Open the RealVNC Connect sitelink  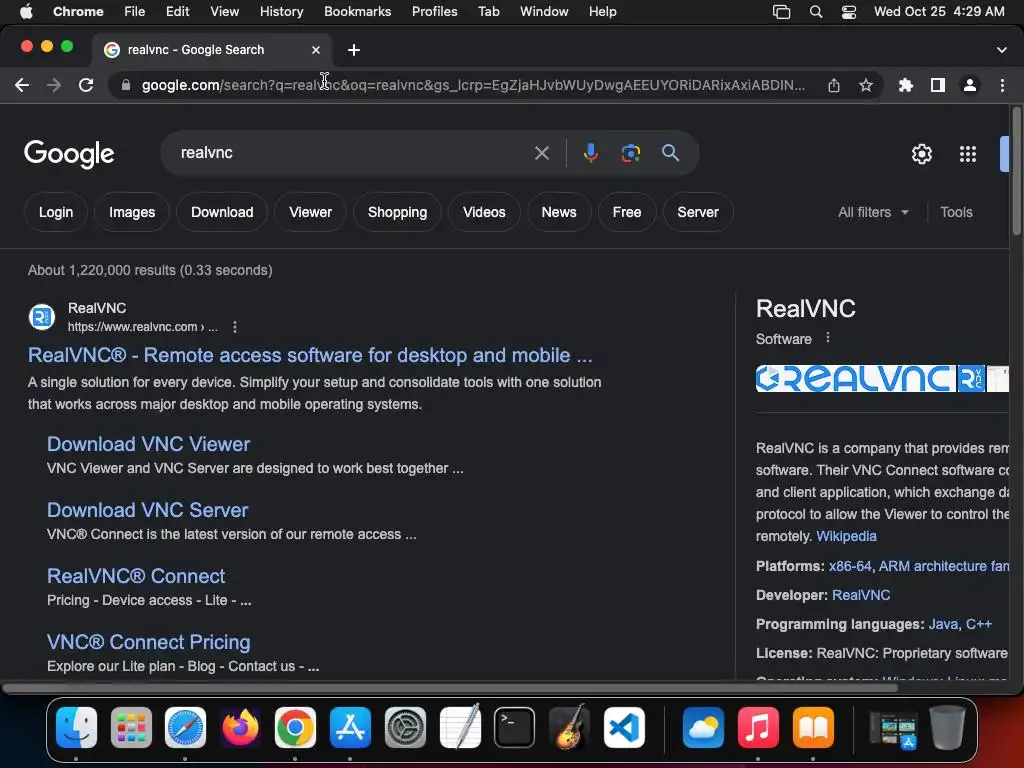(136, 576)
